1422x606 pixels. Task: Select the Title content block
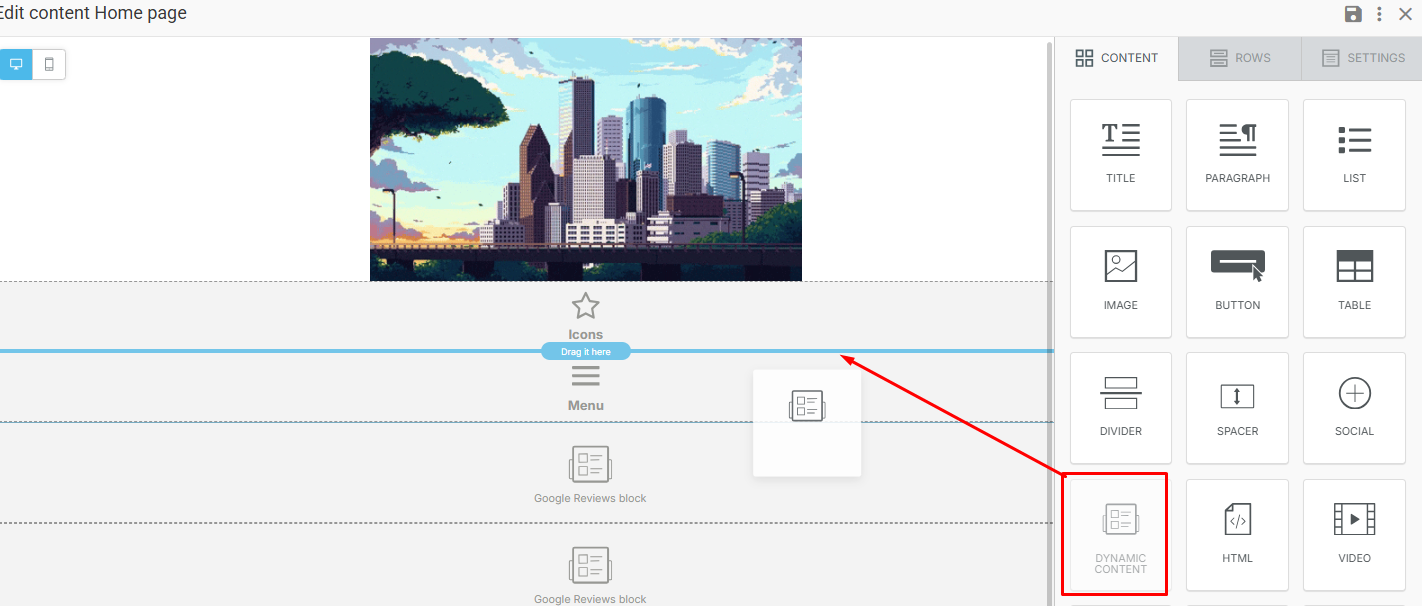pyautogui.click(x=1120, y=155)
